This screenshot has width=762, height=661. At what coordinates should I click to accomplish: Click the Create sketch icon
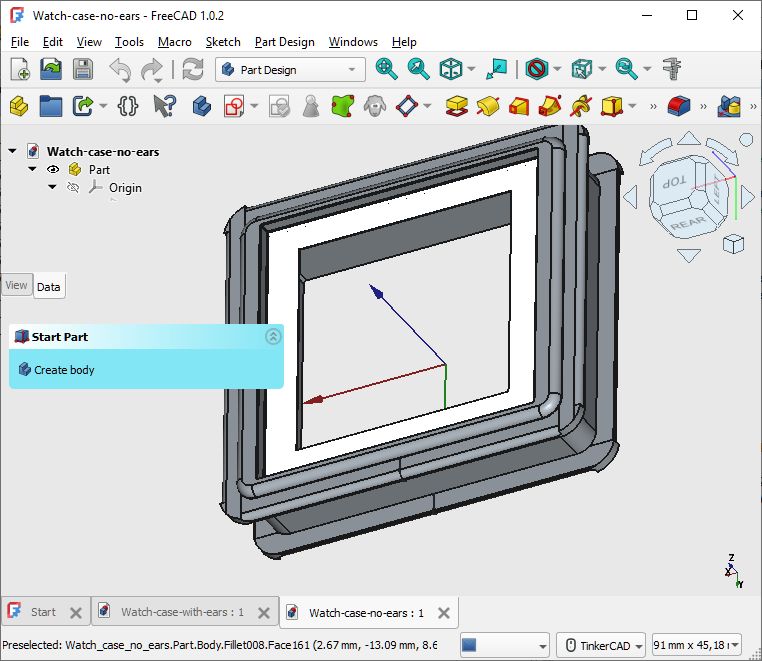pyautogui.click(x=234, y=106)
